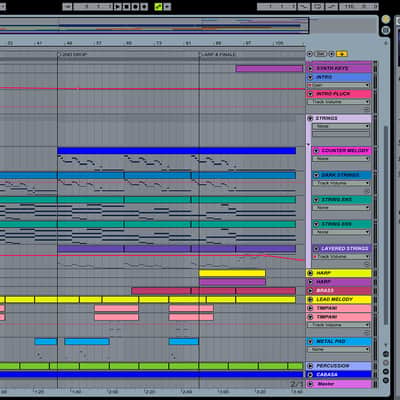Click the Stop button in transport
Image resolution: width=400 pixels, height=400 pixels.
[126, 6]
